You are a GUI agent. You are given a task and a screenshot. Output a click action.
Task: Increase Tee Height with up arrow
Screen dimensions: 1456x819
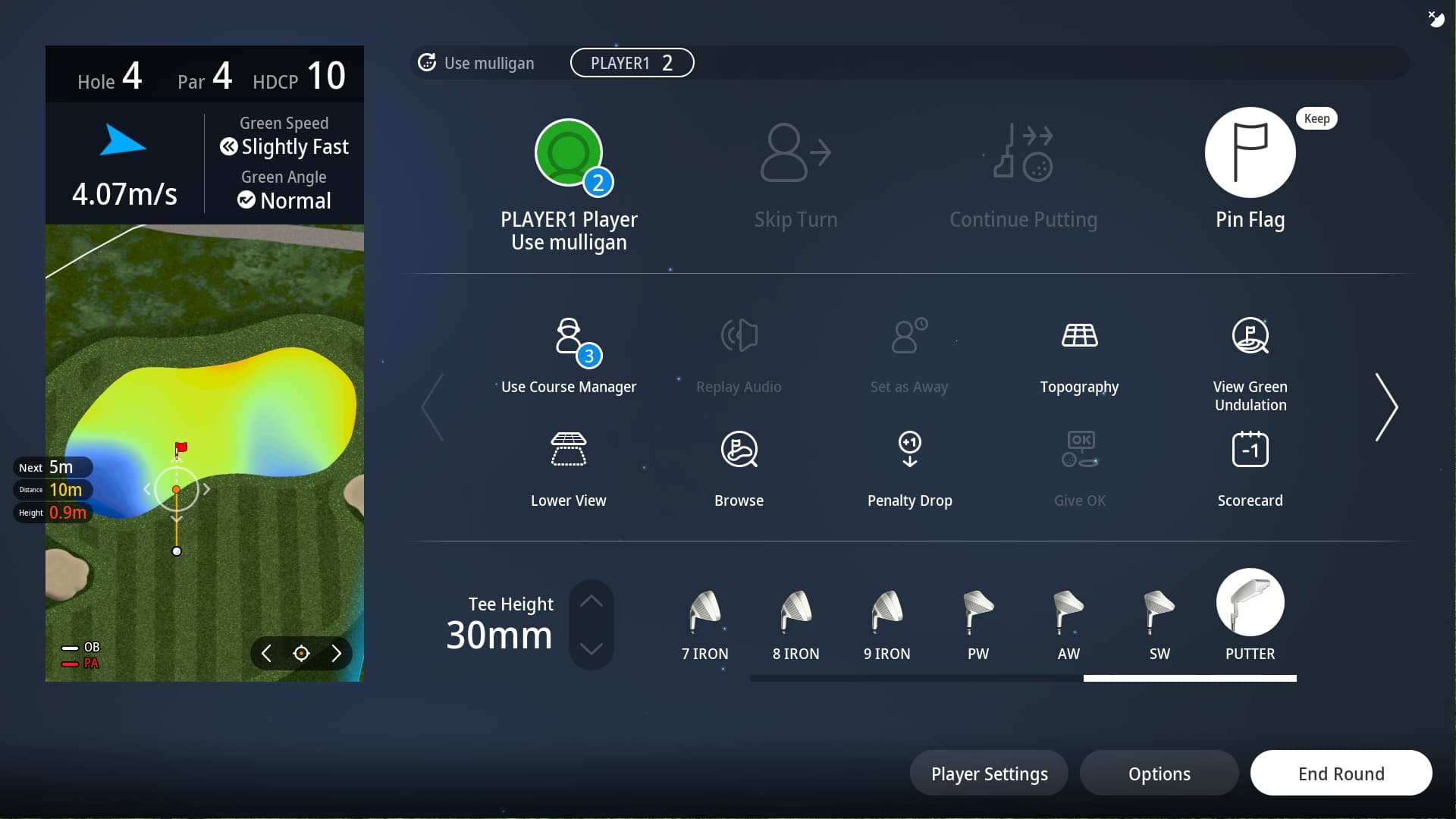[591, 601]
